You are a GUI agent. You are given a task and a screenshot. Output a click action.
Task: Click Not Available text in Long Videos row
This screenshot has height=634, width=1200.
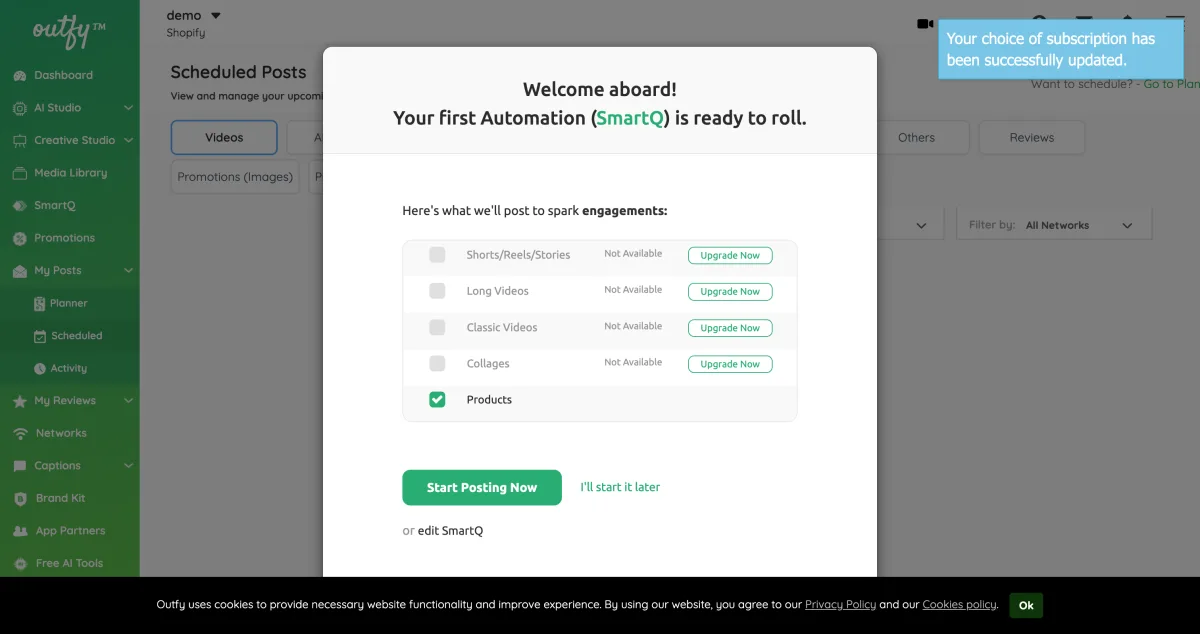(633, 290)
